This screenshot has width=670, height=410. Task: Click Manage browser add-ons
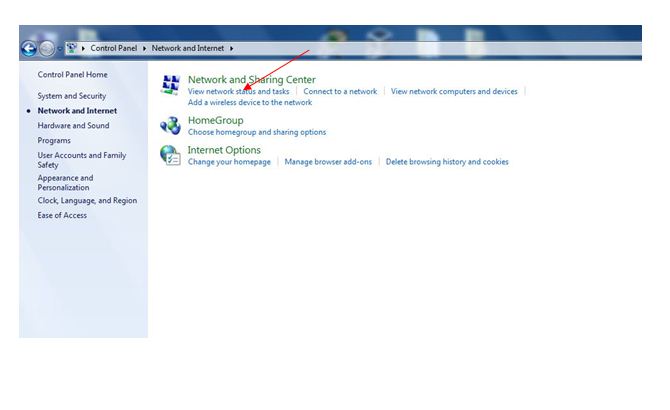pyautogui.click(x=328, y=162)
